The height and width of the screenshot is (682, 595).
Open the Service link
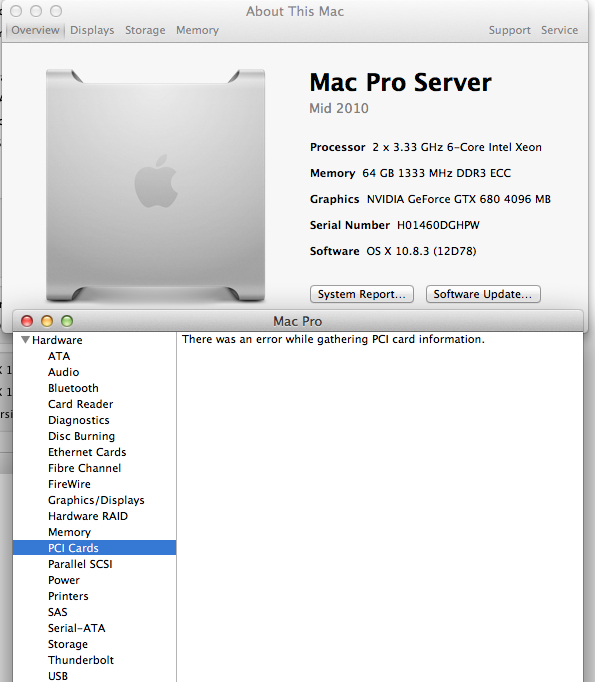click(560, 30)
